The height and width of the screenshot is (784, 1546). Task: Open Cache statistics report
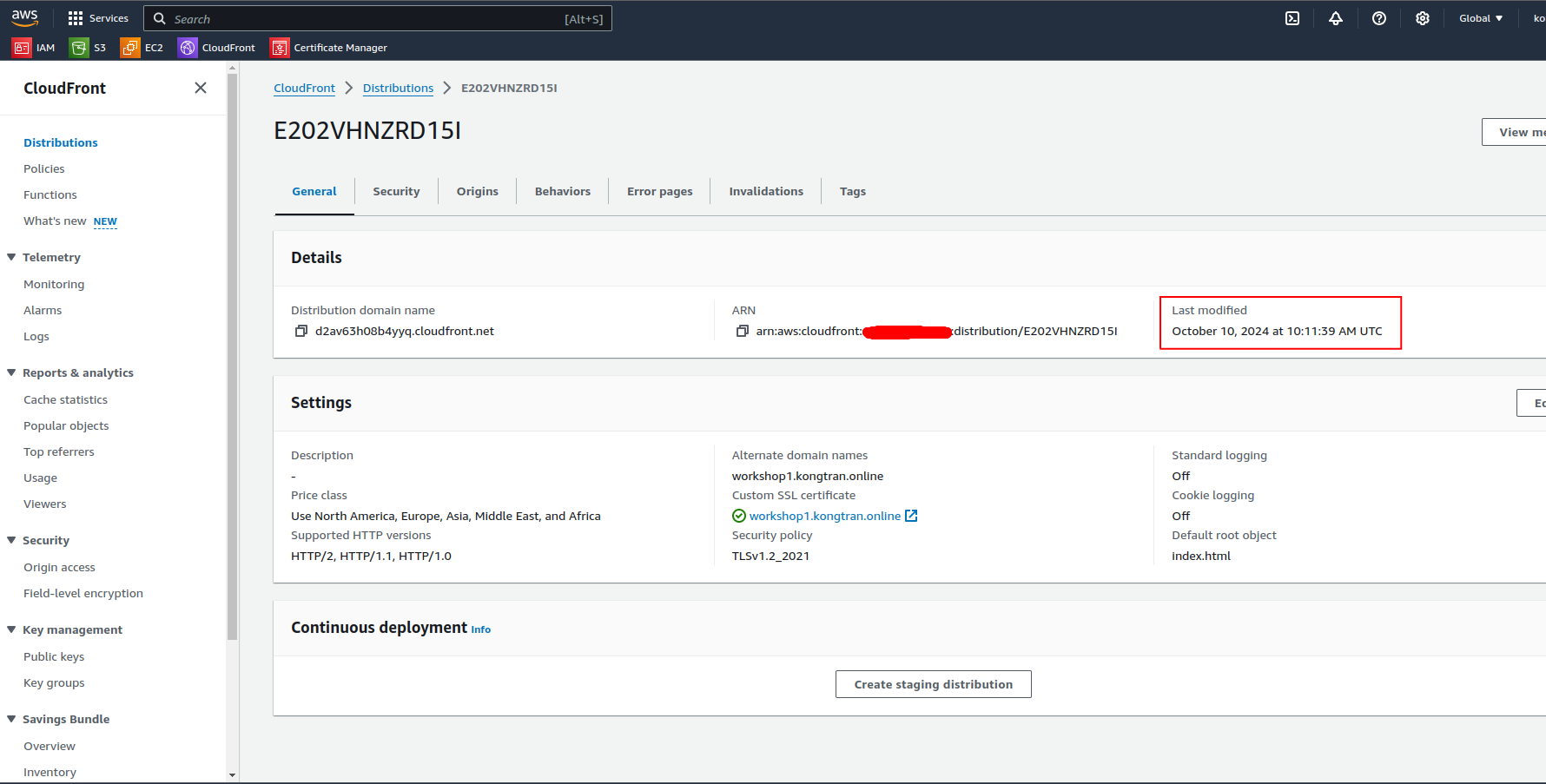click(66, 399)
